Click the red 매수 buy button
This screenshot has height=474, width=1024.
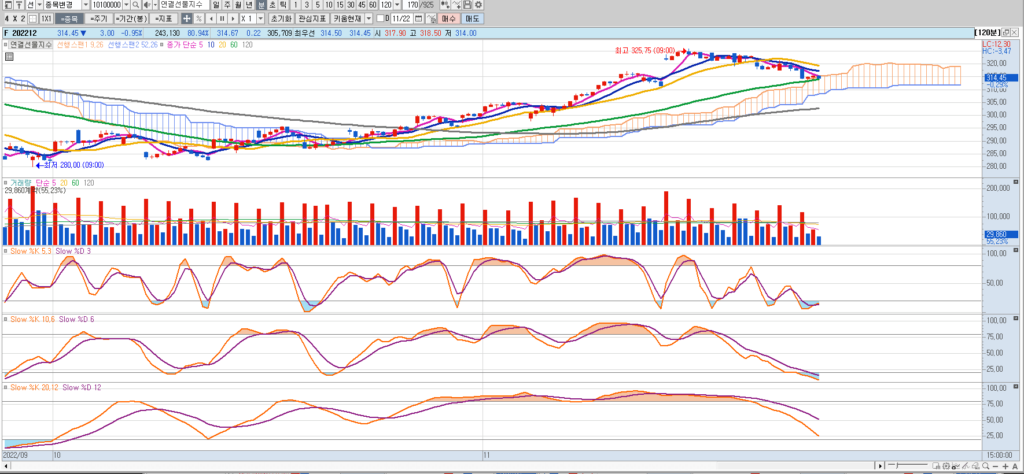[448, 19]
